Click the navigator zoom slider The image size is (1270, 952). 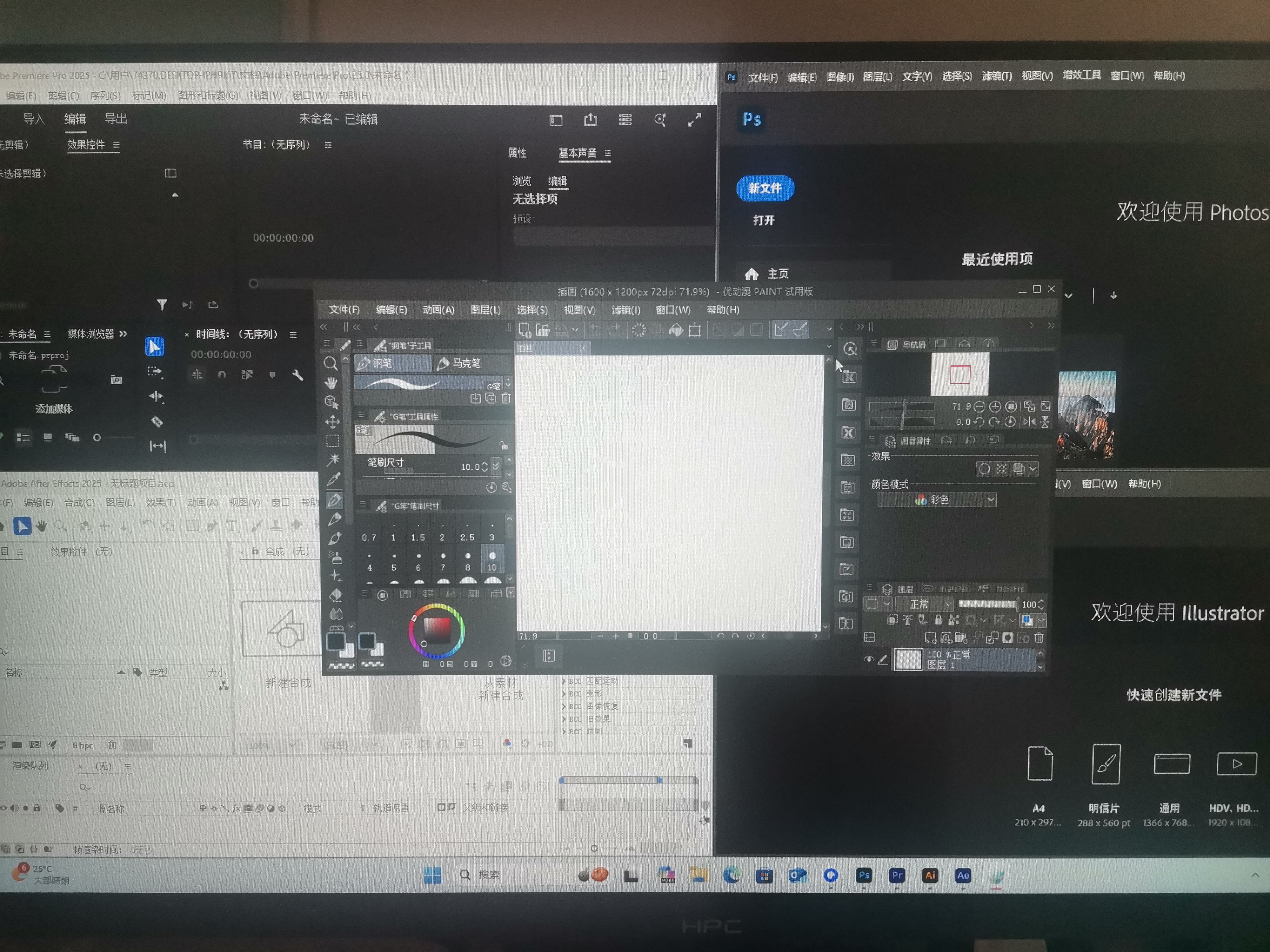coord(902,407)
